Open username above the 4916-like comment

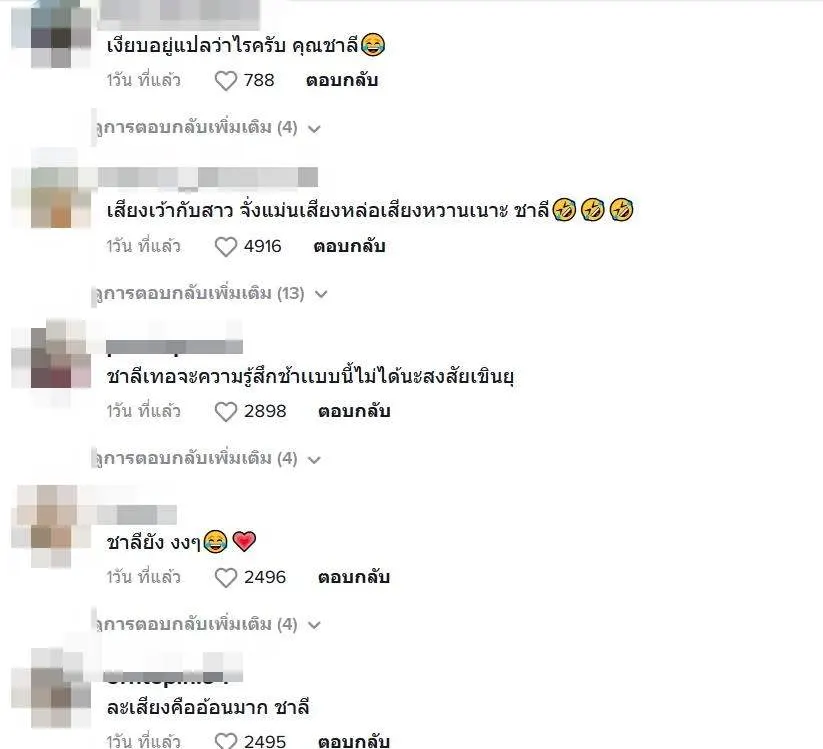[208, 177]
